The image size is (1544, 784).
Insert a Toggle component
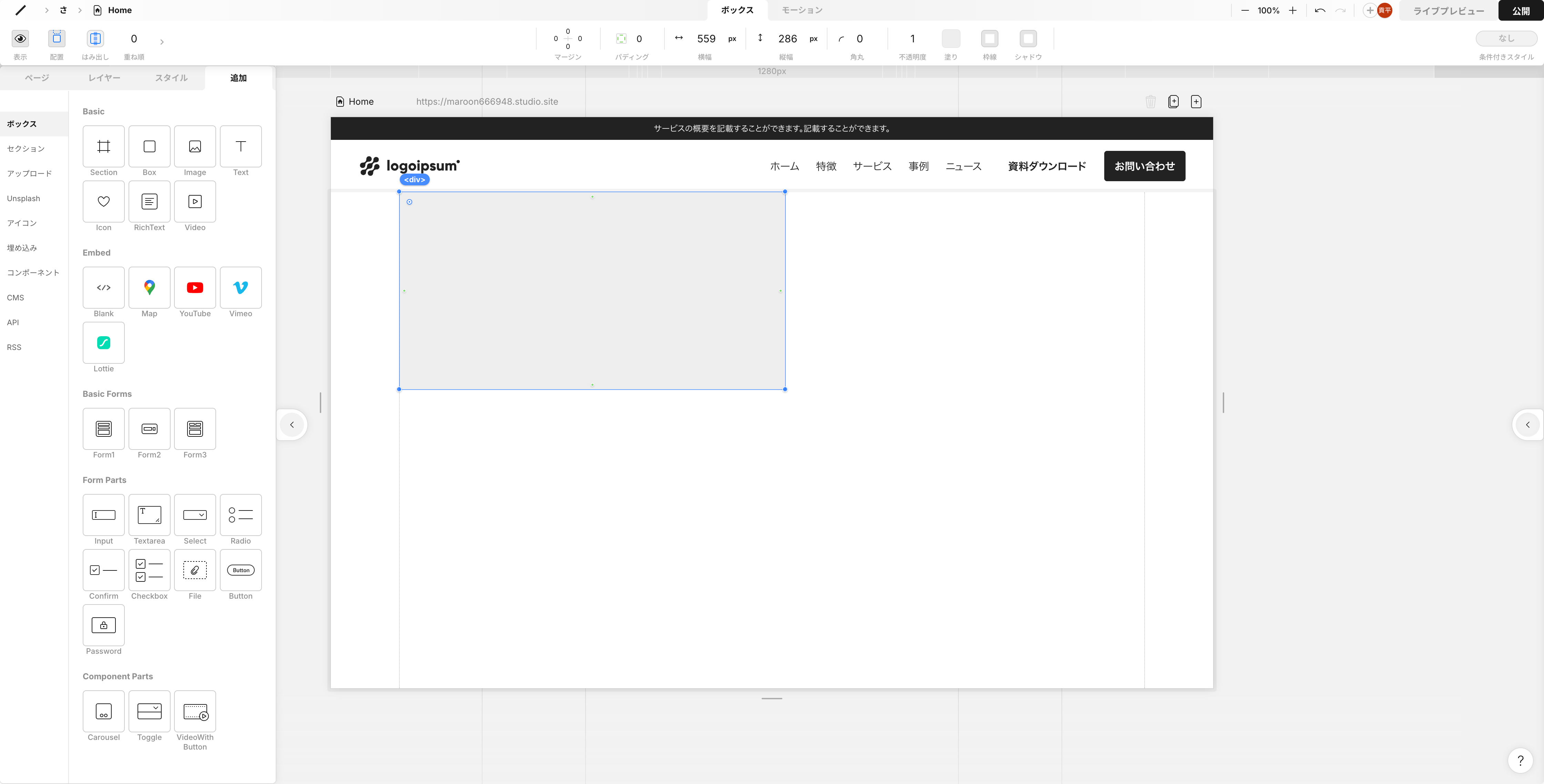coord(149,712)
